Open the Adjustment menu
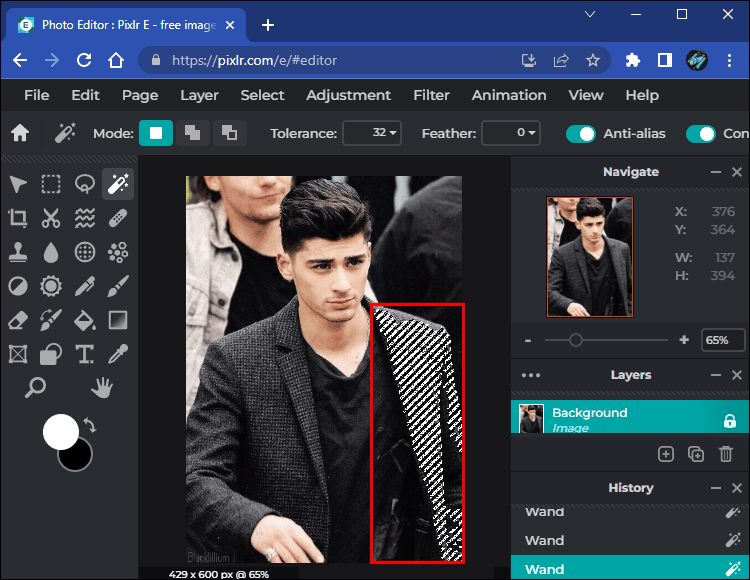 pos(348,95)
